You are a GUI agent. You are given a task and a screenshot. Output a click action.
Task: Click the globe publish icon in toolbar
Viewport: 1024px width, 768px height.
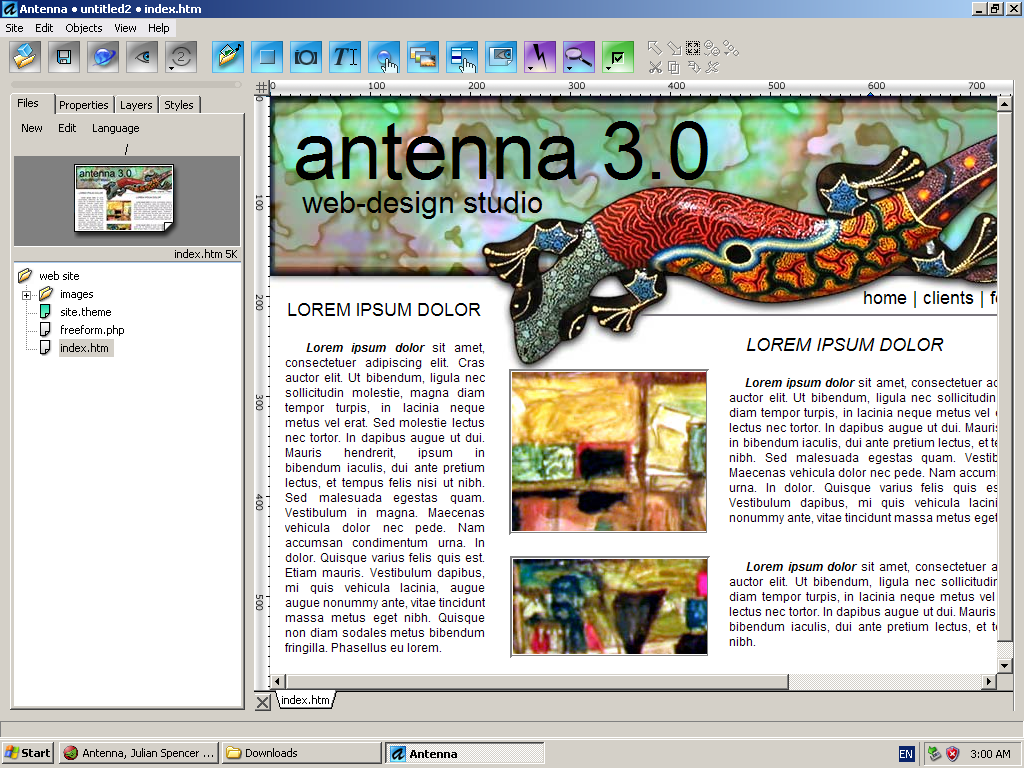coord(103,56)
